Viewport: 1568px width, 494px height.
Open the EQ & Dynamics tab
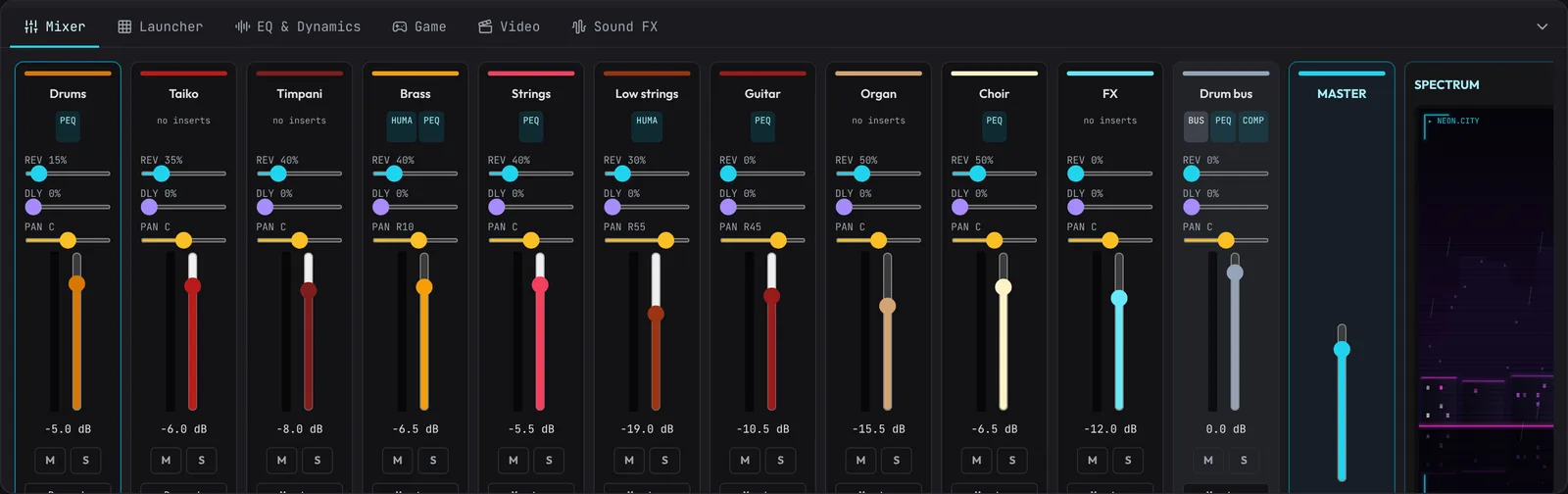[x=298, y=26]
